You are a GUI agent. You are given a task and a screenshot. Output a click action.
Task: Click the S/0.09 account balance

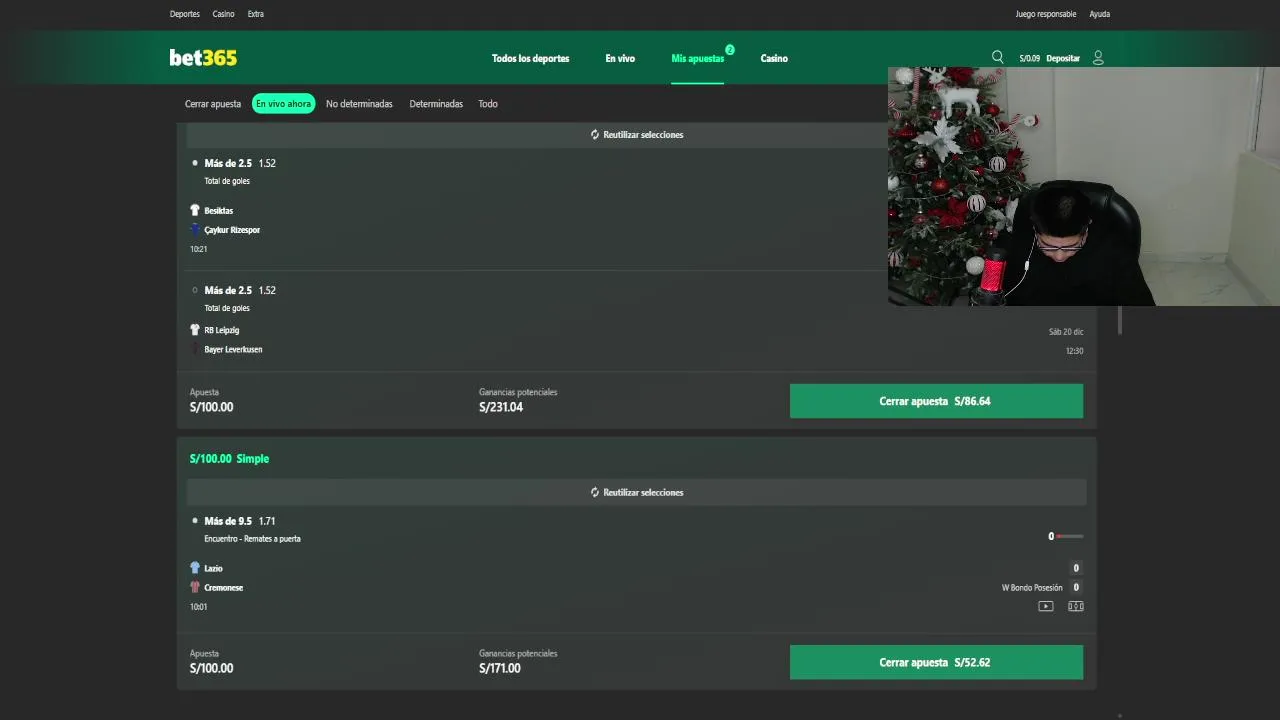pos(1030,59)
